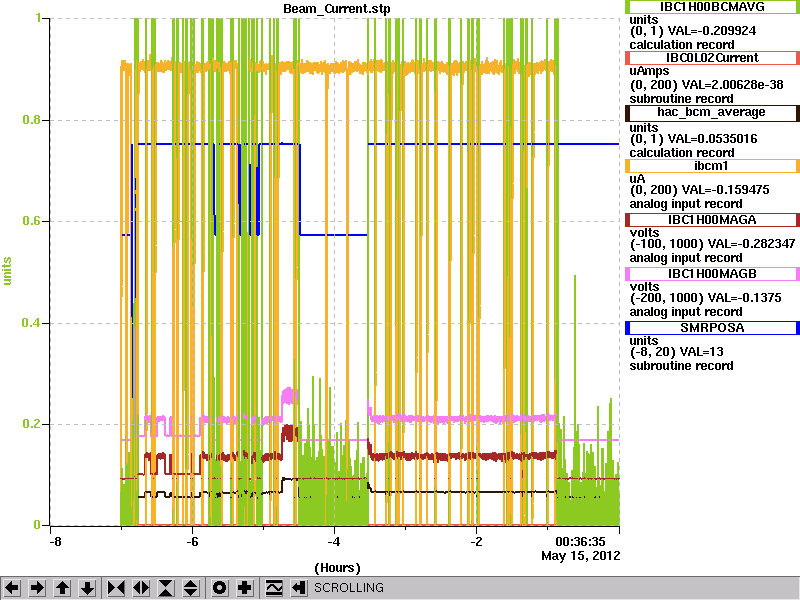
Task: Select the IBC1H00MAGB curve legend label
Action: pyautogui.click(x=712, y=274)
